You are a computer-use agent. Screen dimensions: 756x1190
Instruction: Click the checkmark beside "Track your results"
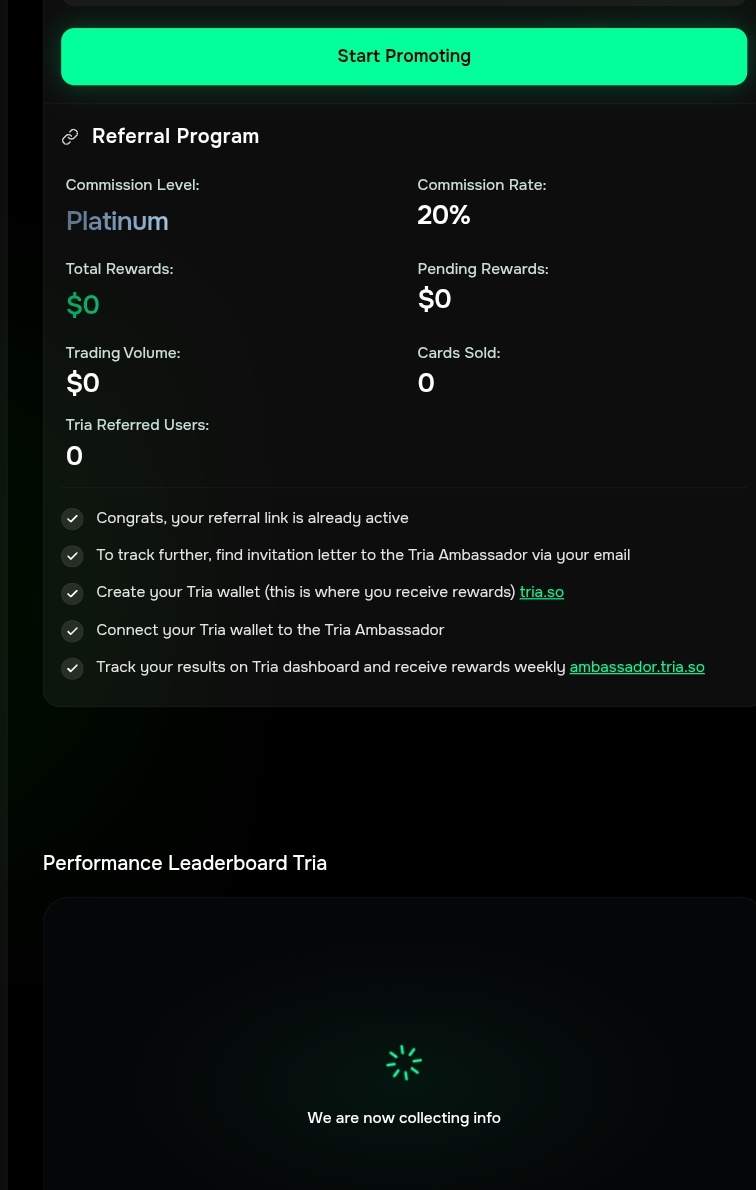[72, 668]
